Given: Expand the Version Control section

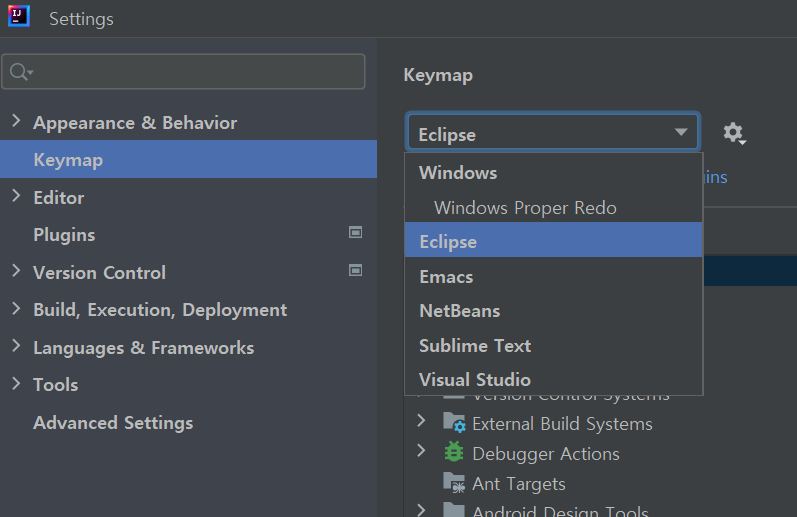Looking at the screenshot, I should (16, 270).
